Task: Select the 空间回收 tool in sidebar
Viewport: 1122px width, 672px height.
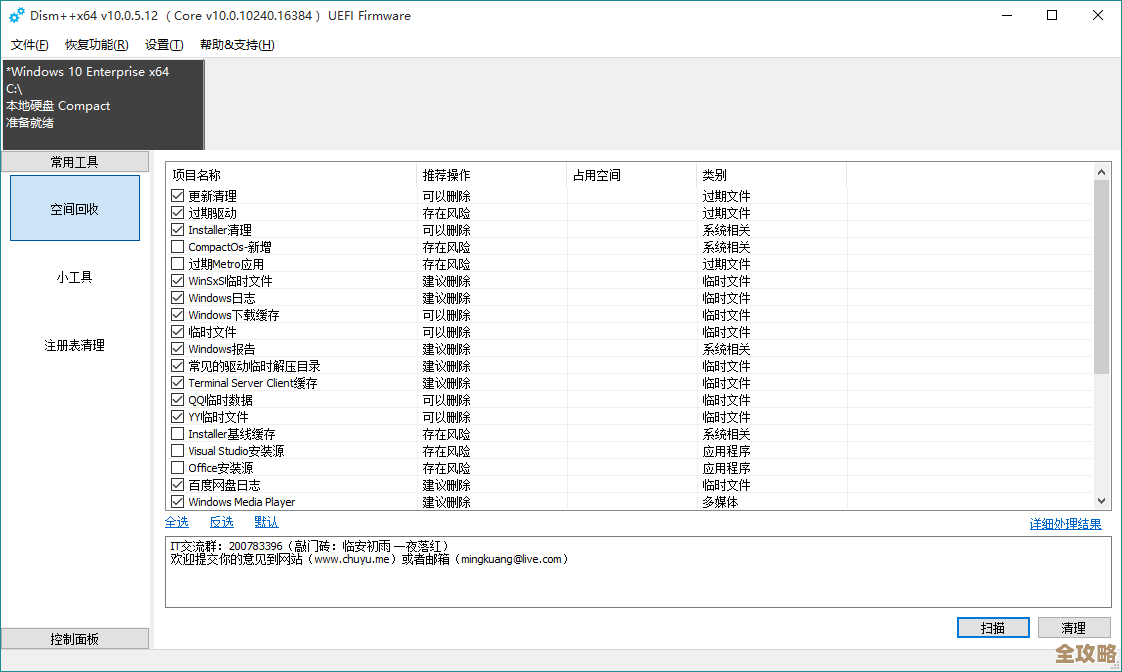Action: click(x=74, y=208)
